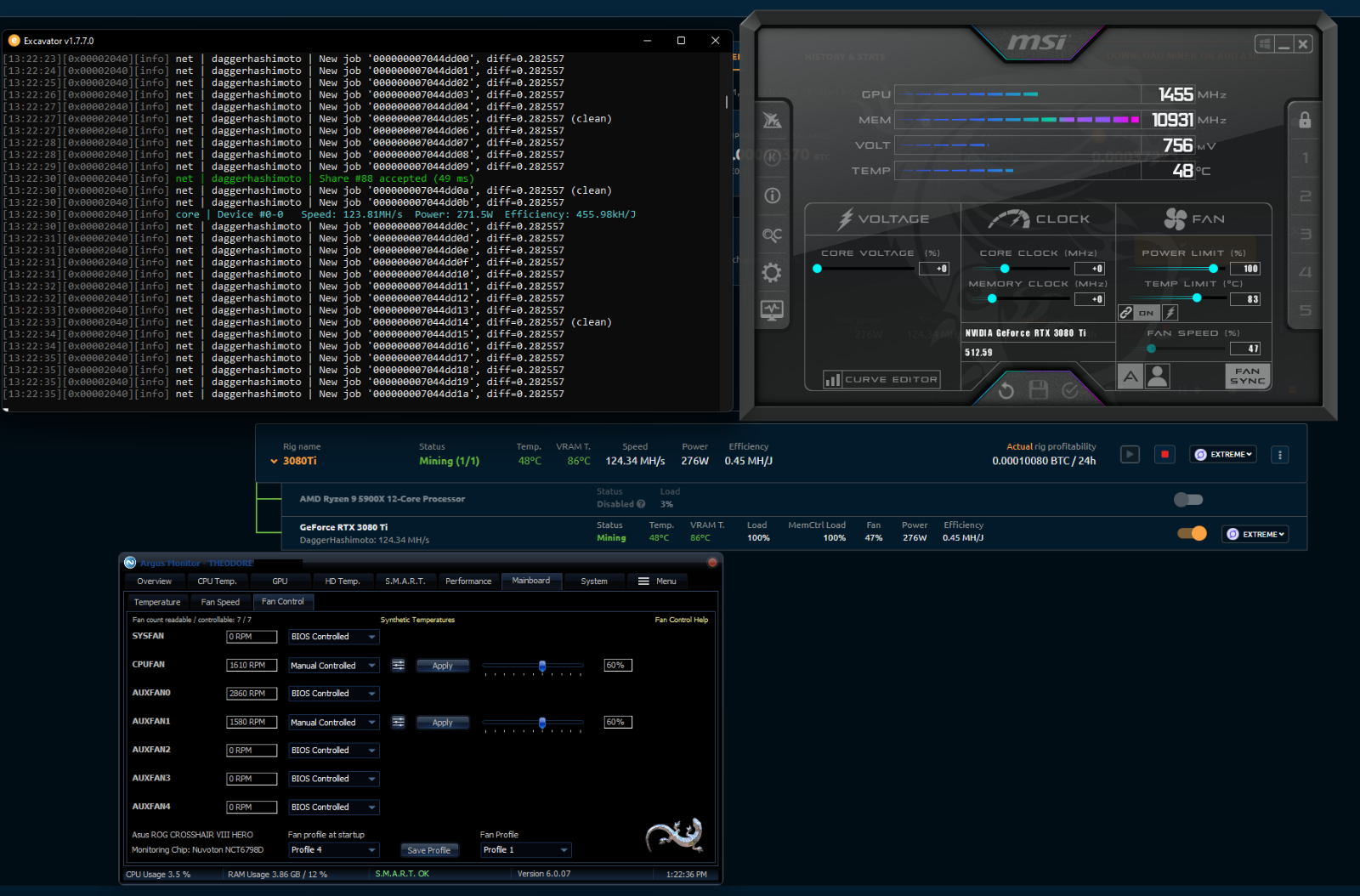
Task: Show Afterburner information panel
Action: click(x=772, y=196)
